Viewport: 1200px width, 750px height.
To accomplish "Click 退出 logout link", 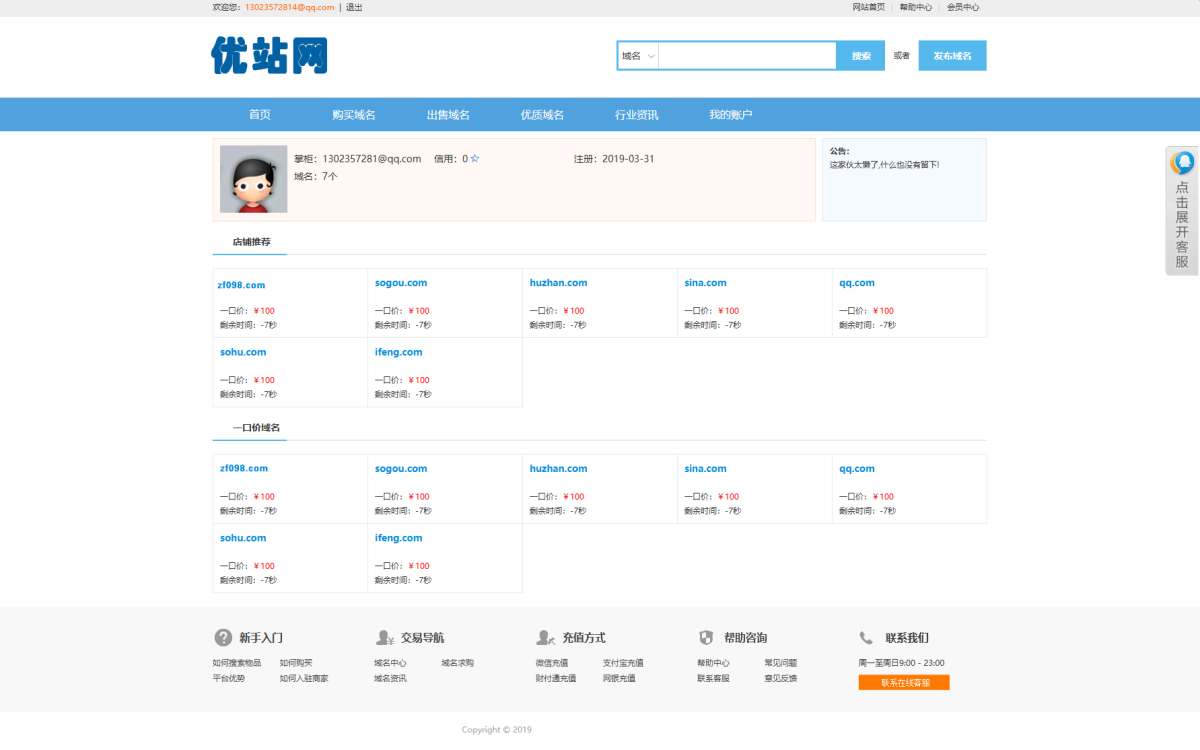I will 354,7.
